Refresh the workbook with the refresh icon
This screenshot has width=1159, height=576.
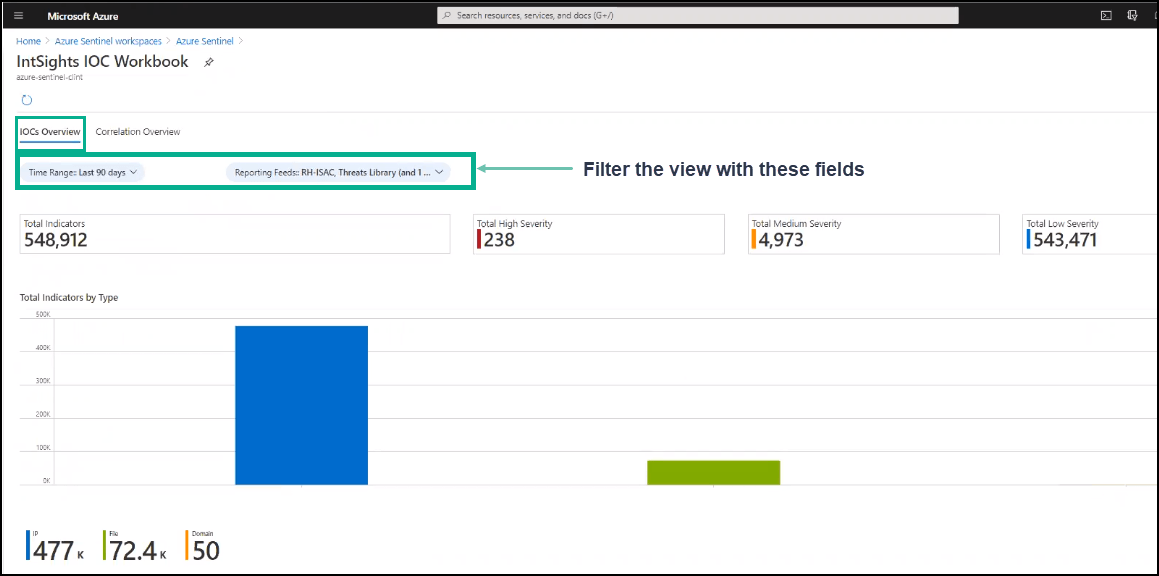pos(27,100)
